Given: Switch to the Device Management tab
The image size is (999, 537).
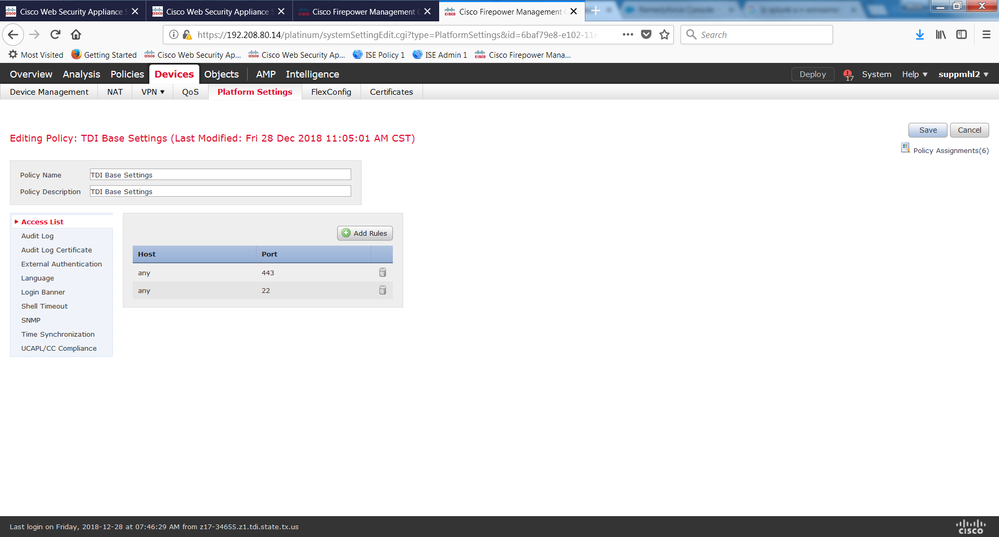Looking at the screenshot, I should point(49,92).
